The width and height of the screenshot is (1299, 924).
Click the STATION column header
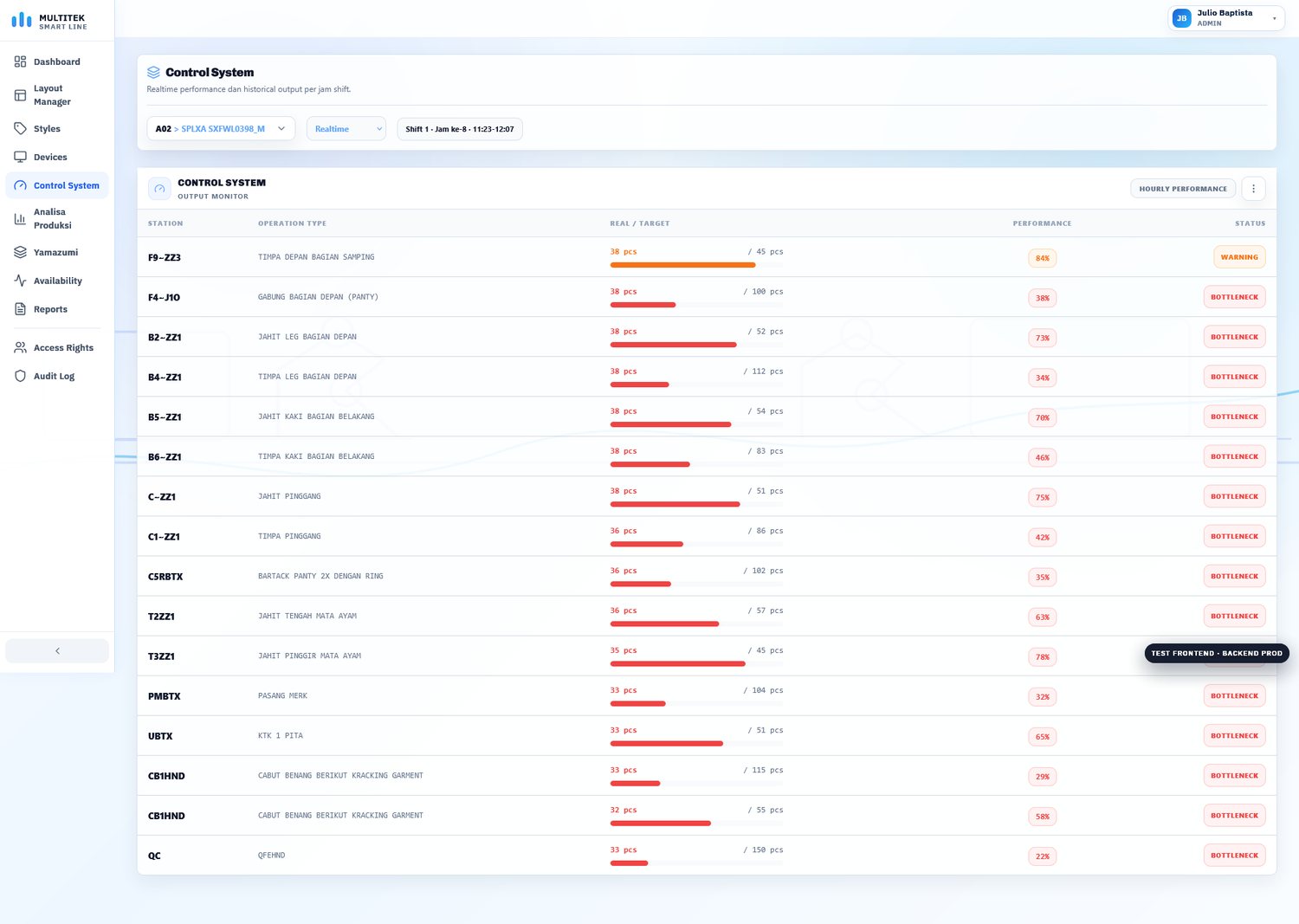pos(165,223)
